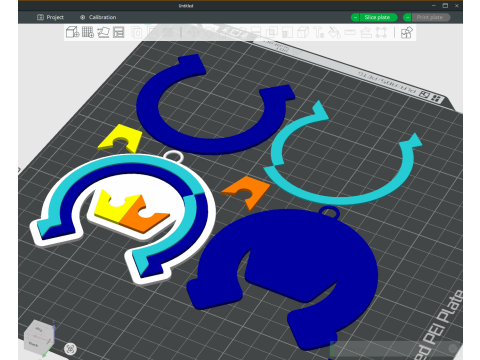
Task: Open the Calibration tab
Action: click(x=98, y=17)
